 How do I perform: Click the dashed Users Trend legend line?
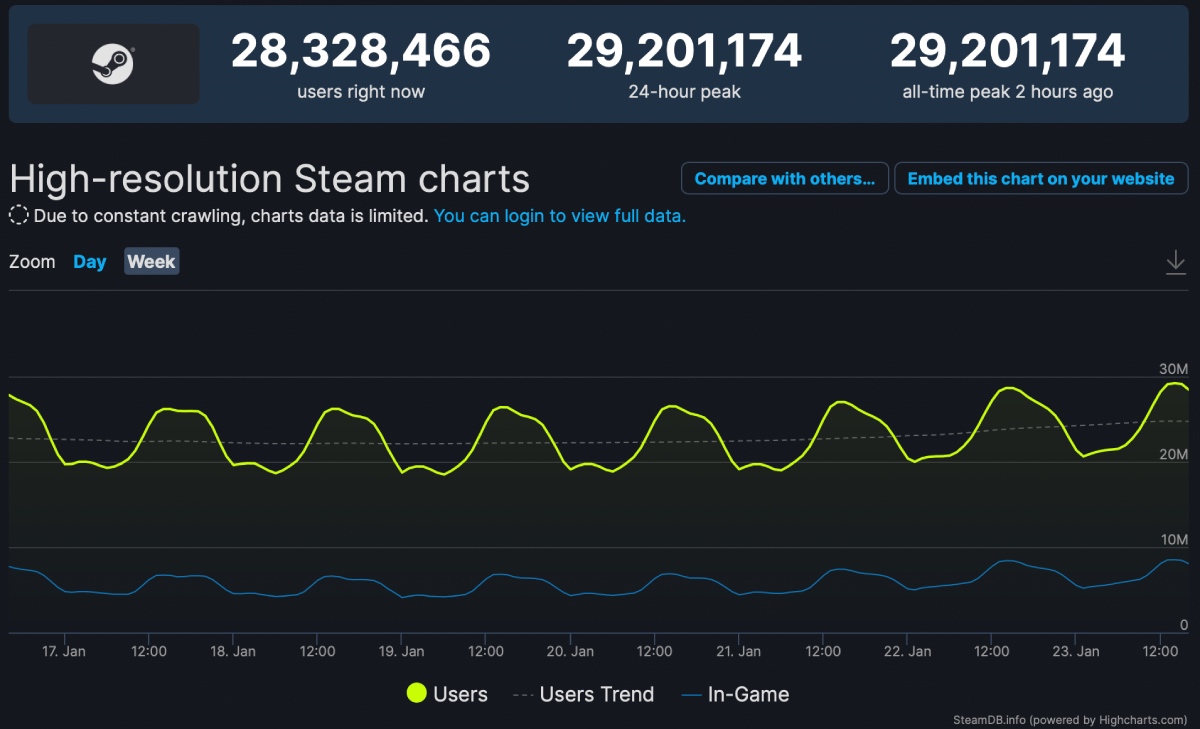pos(522,694)
